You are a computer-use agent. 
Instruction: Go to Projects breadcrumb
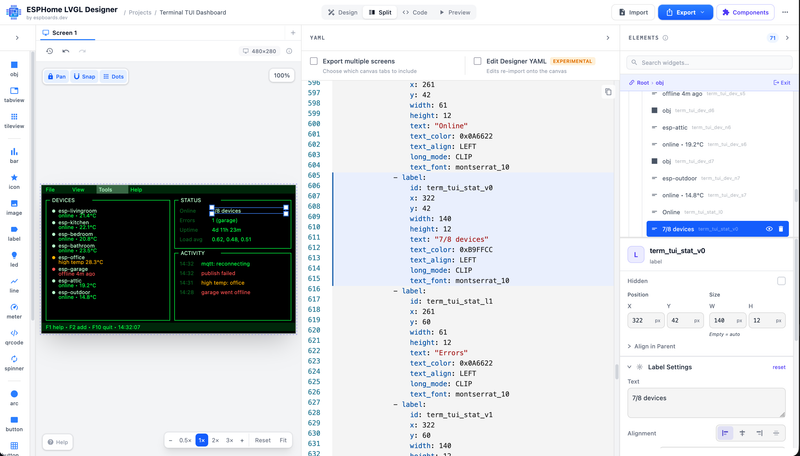[x=140, y=12]
